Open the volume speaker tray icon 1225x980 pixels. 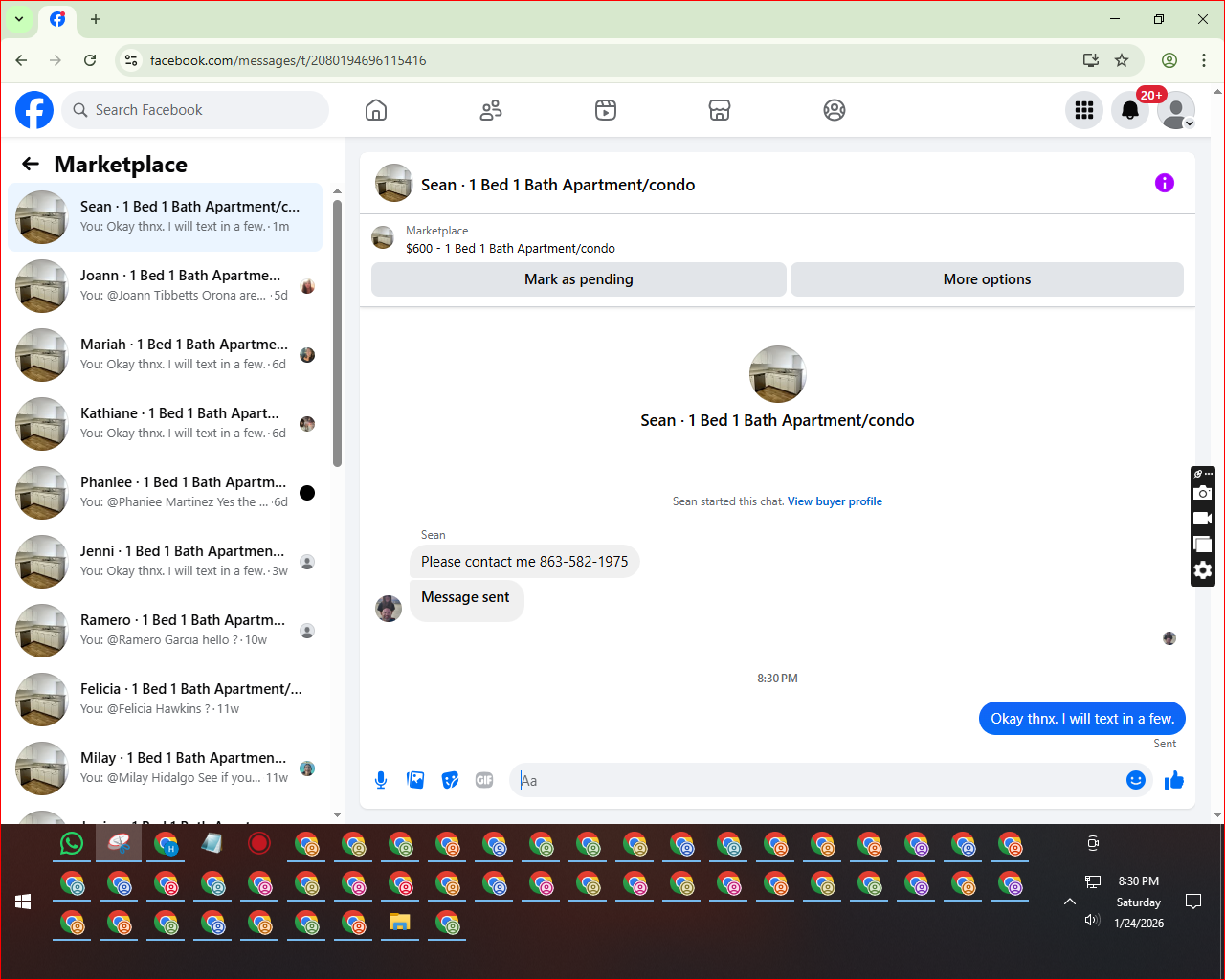tap(1092, 920)
